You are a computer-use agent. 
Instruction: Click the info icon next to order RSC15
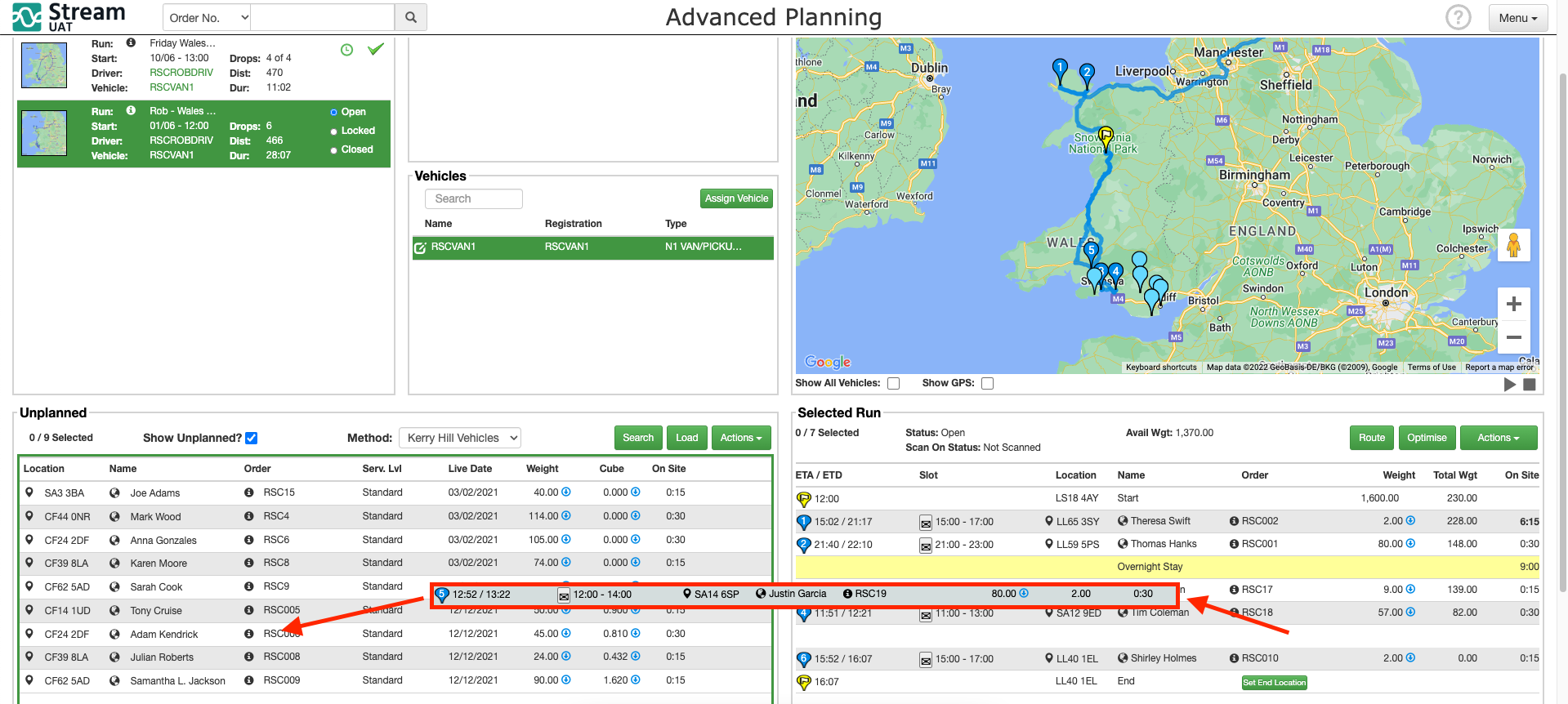(248, 492)
